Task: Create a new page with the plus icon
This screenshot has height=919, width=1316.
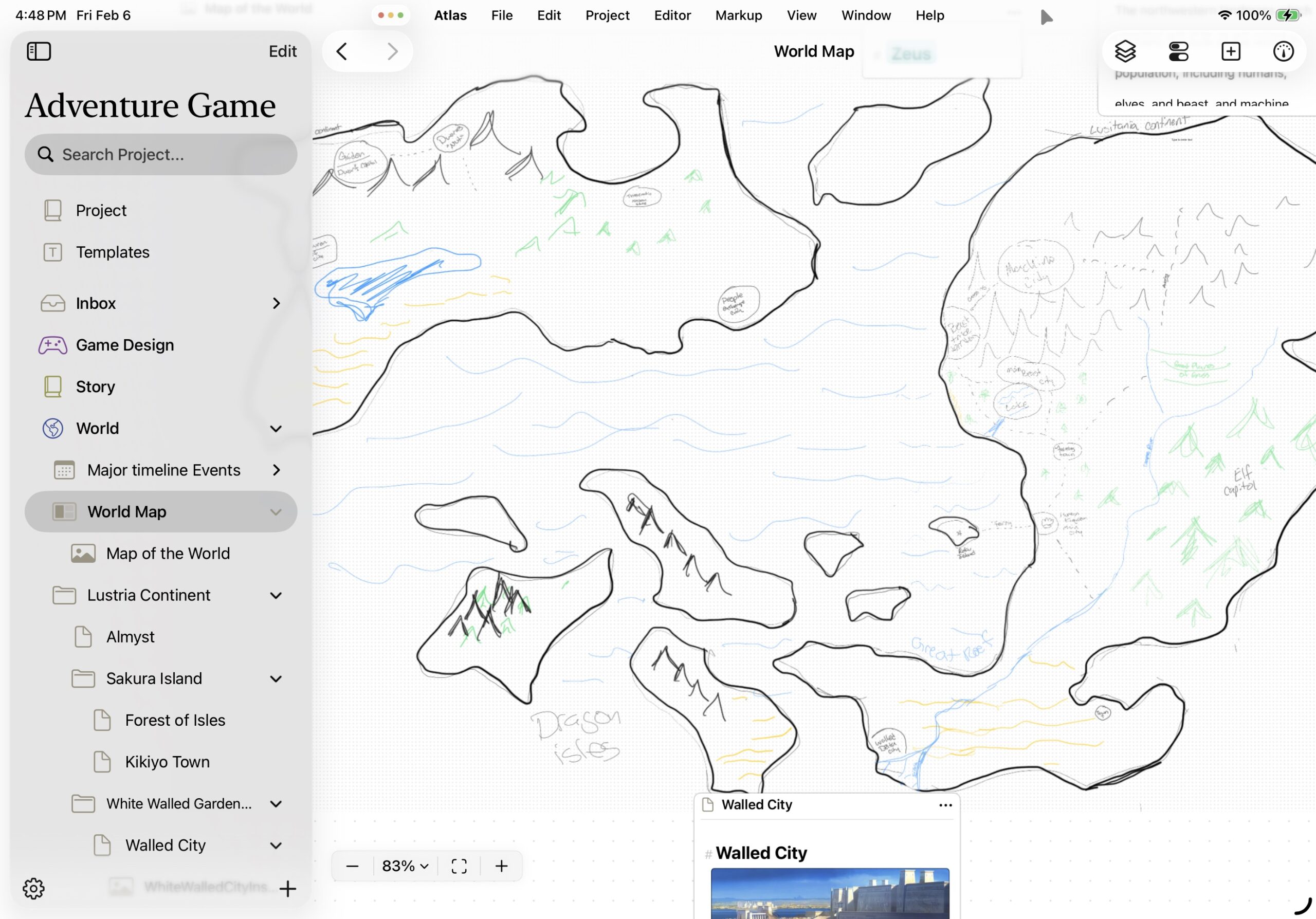Action: point(1231,51)
